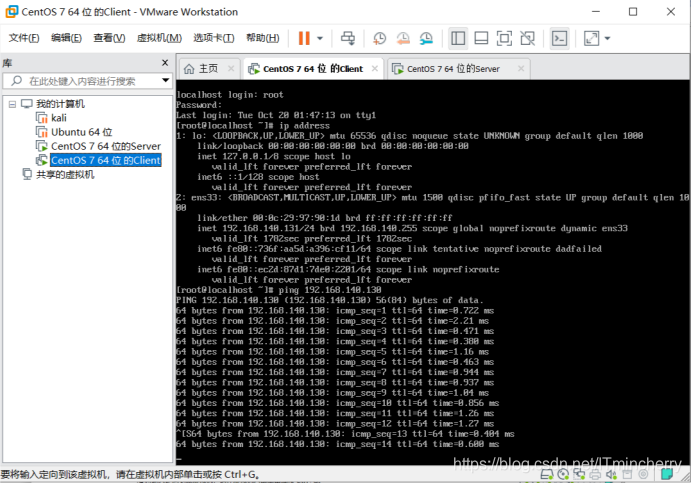Click the teal message log icon

coord(667,474)
